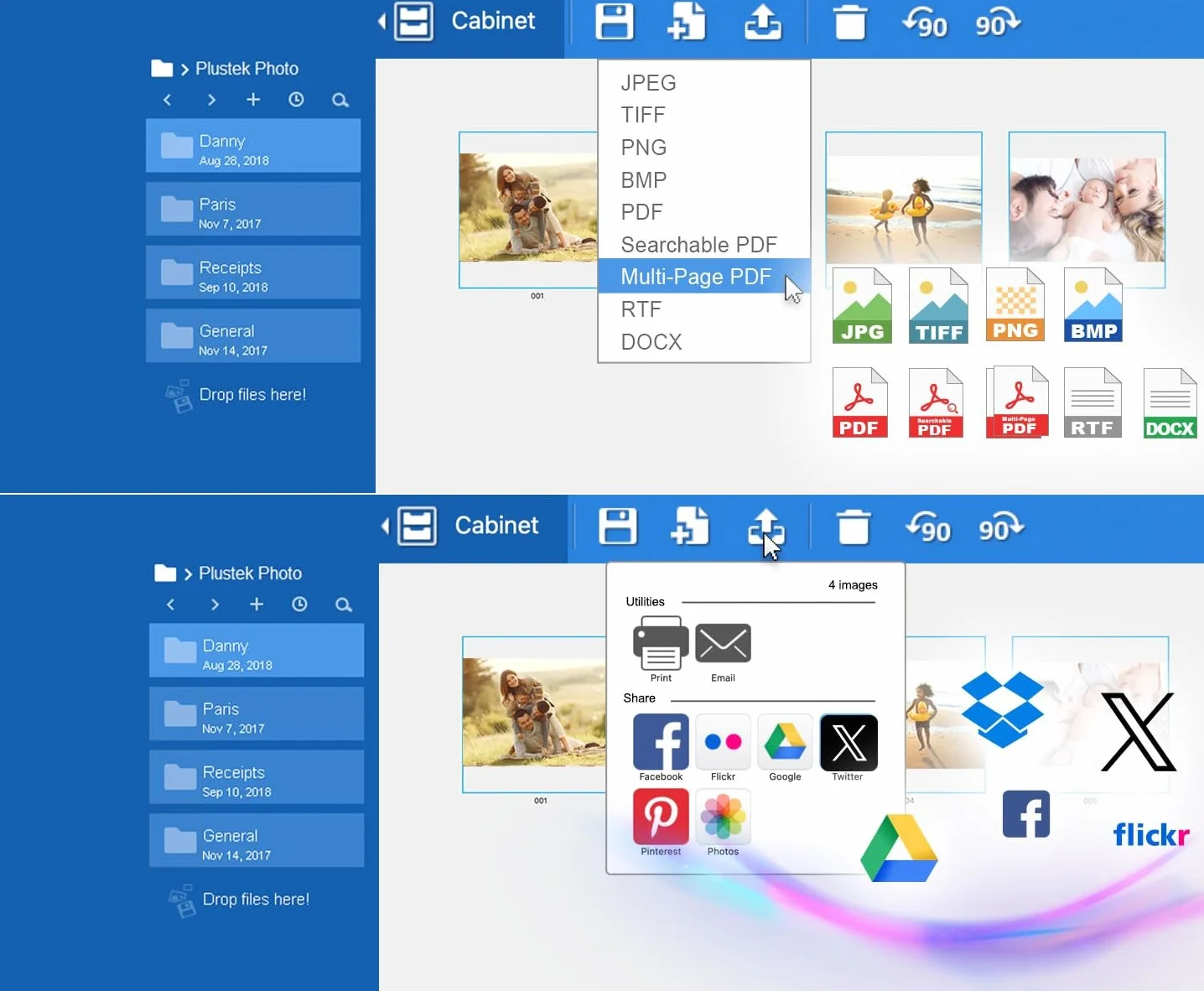Select the beach children photo thumbnail
Image resolution: width=1204 pixels, height=991 pixels.
pos(903,199)
